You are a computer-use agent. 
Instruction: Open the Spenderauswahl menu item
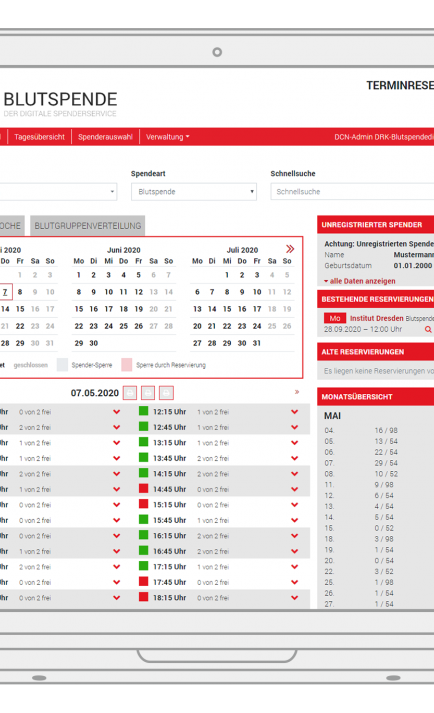coord(105,137)
